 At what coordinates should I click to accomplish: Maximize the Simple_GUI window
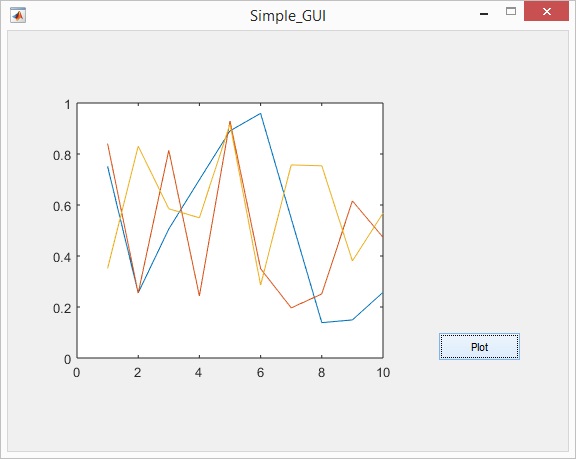pyautogui.click(x=511, y=11)
